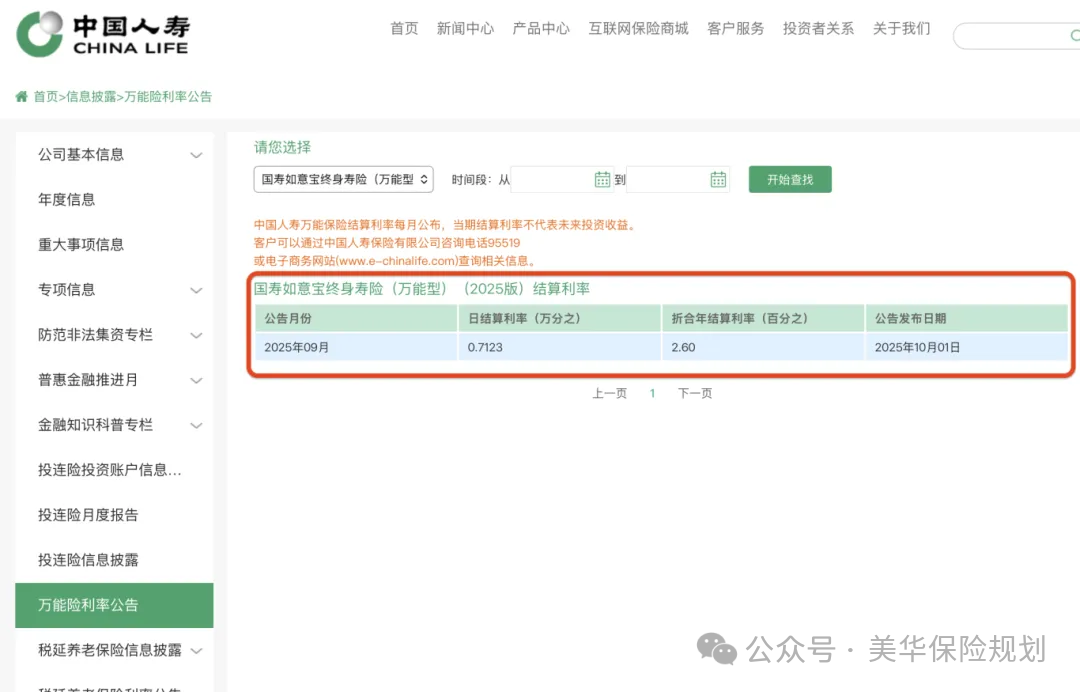
Task: Click the search magnifier icon
Action: coord(1075,35)
